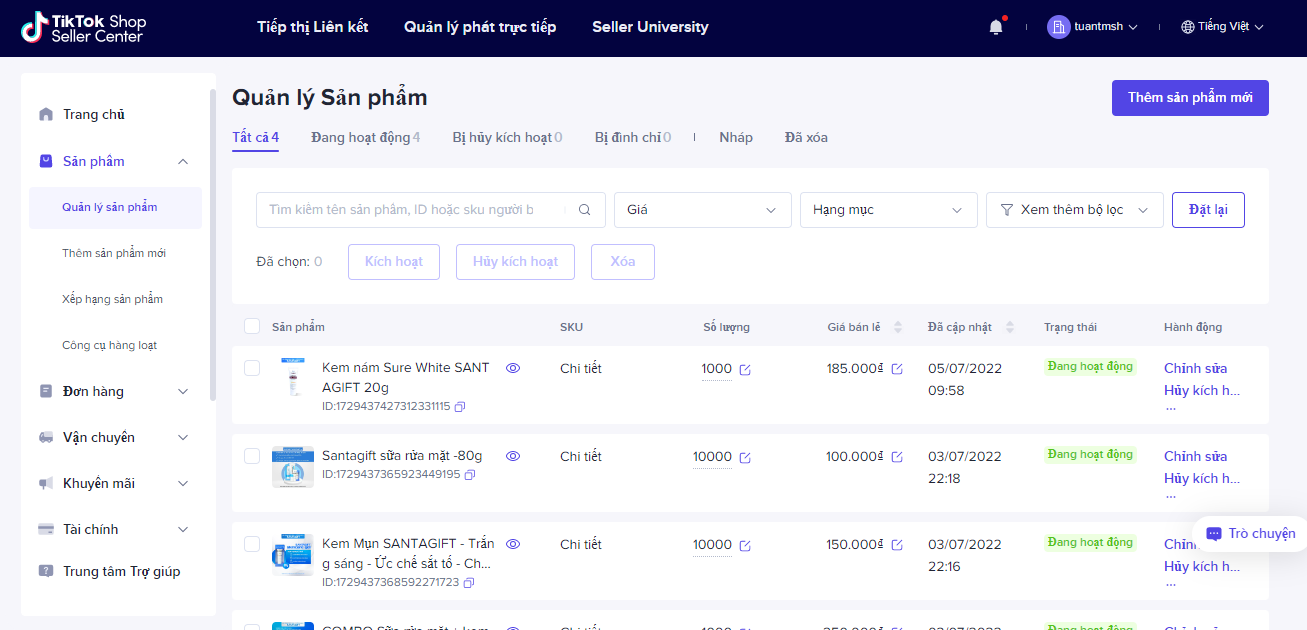Focus the product search field
The height and width of the screenshot is (630, 1307).
[x=431, y=210]
